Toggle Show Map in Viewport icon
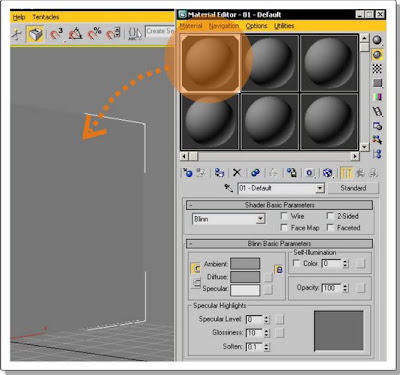Viewport: 400px width, 375px height. tap(328, 173)
